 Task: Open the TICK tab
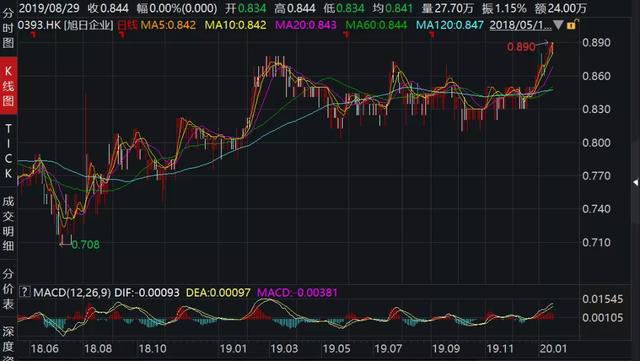point(8,152)
